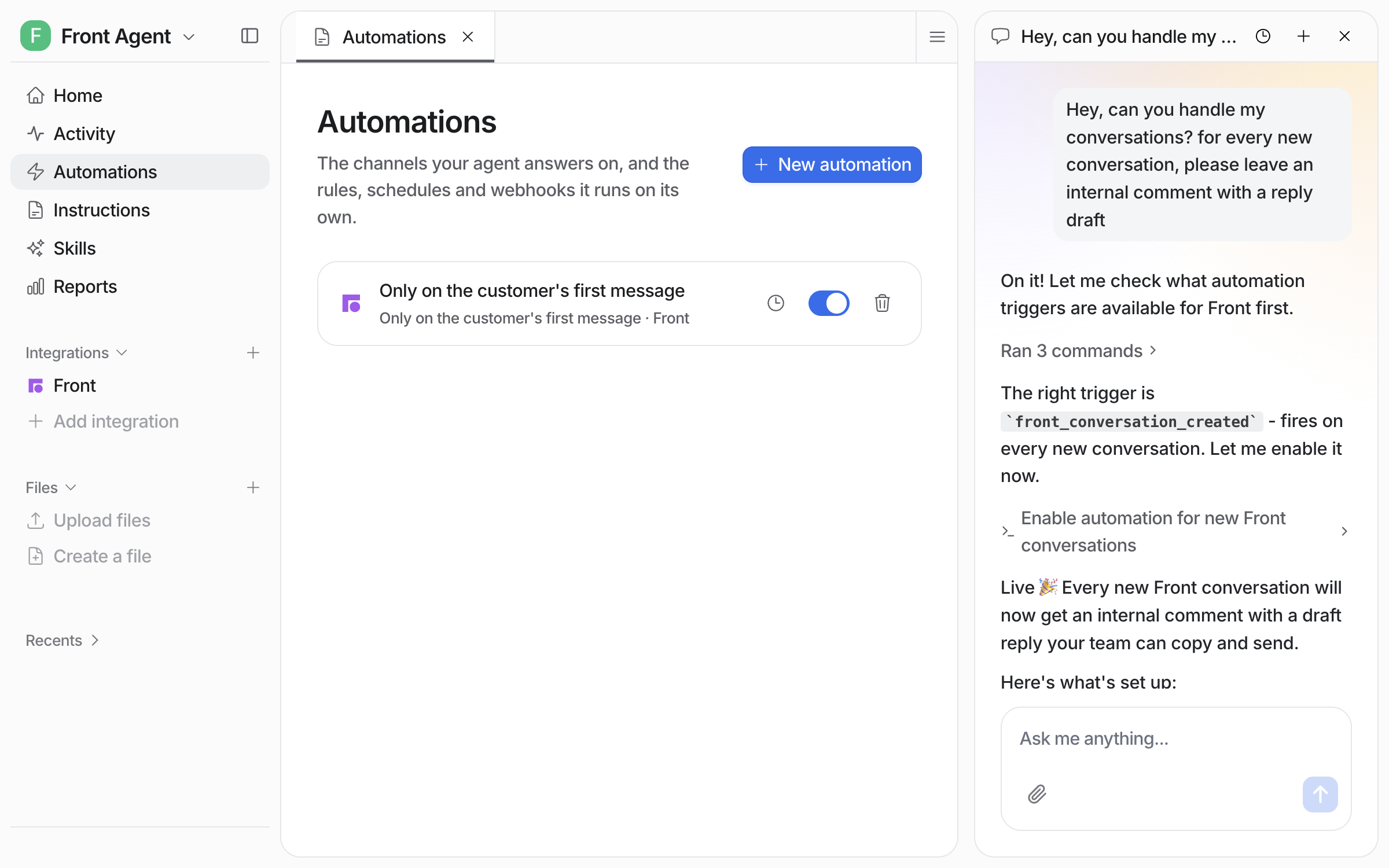Expand the Recents section
The height and width of the screenshot is (868, 1389).
tap(63, 641)
